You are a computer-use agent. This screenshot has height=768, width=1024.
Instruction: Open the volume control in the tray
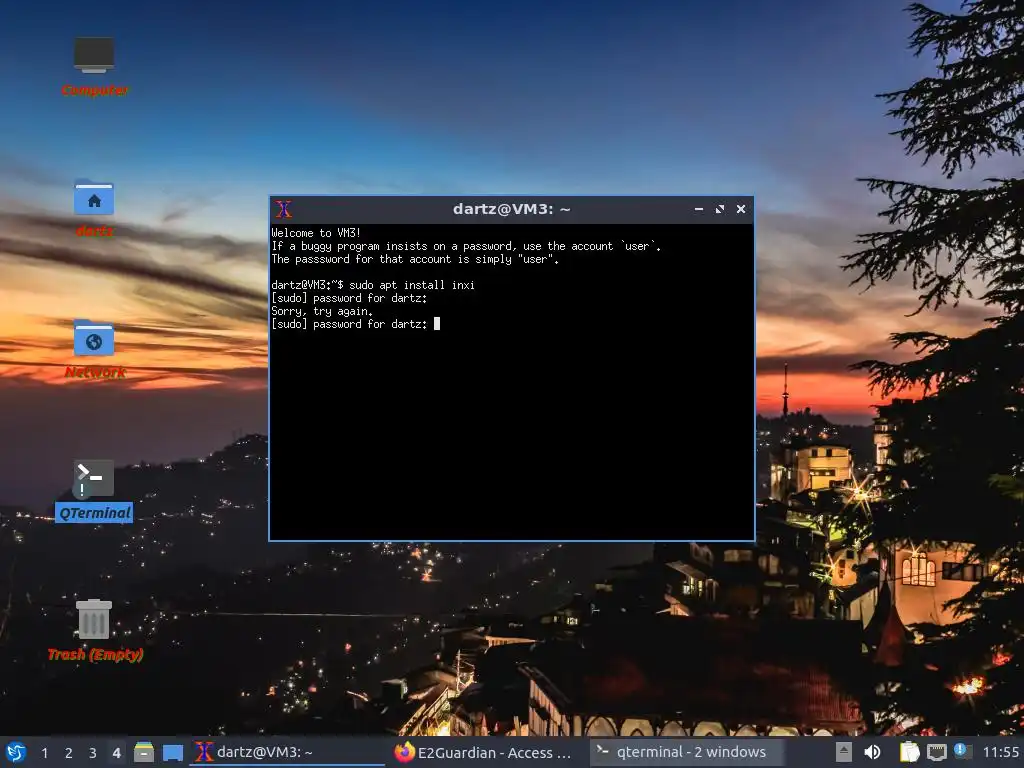tap(872, 752)
